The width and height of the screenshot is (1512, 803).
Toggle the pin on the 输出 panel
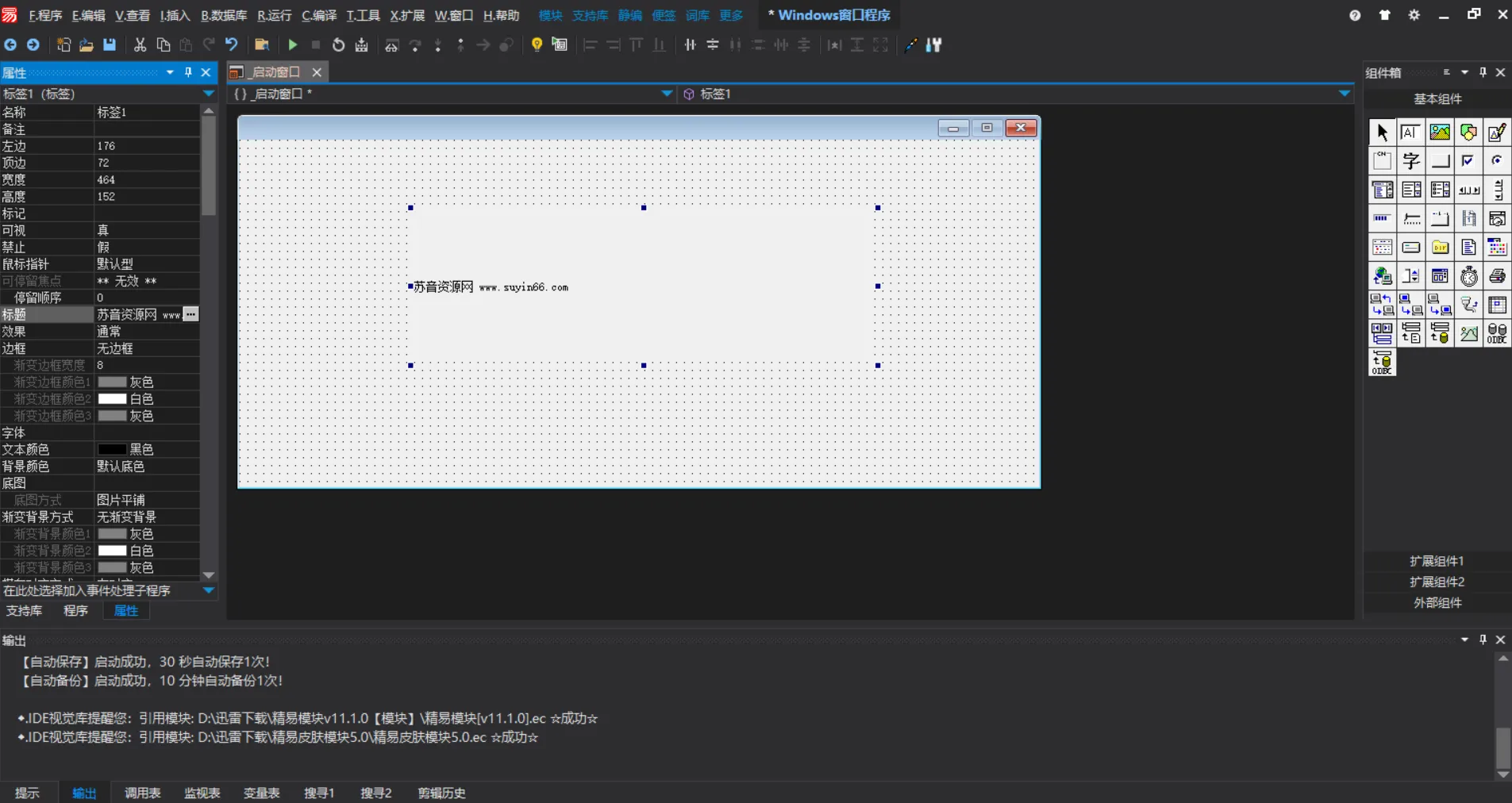pyautogui.click(x=1483, y=640)
